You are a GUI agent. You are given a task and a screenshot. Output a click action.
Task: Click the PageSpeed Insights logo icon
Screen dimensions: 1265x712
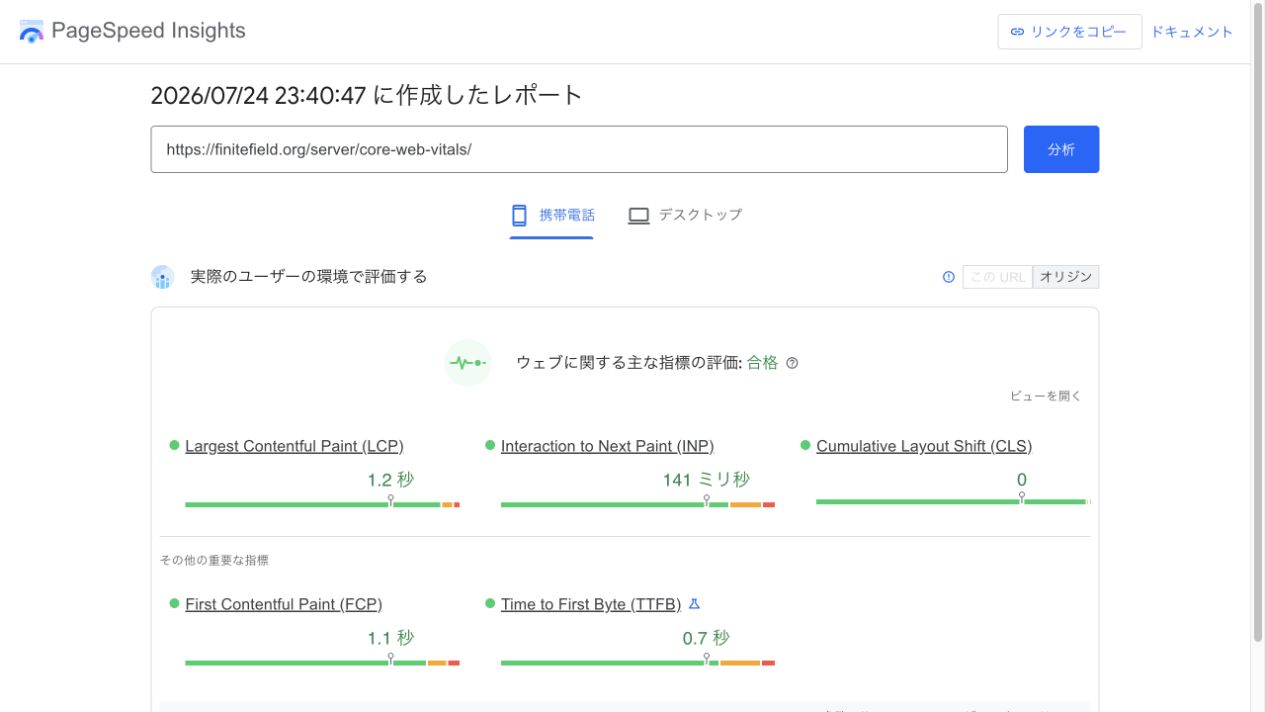coord(31,32)
